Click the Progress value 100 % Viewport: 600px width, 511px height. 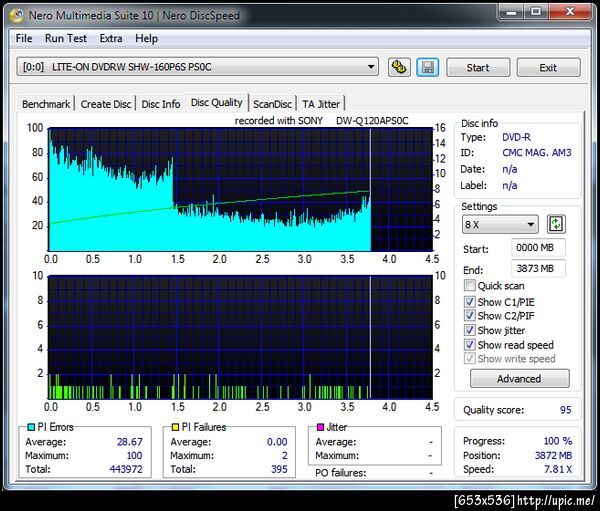[x=558, y=441]
